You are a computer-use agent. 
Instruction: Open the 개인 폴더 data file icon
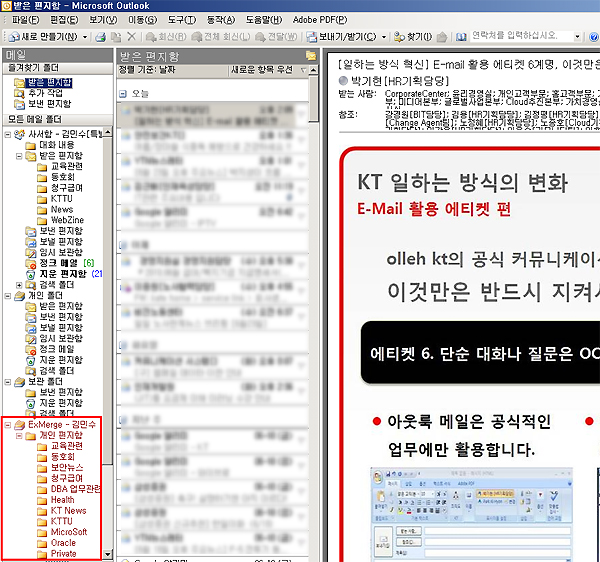click(20, 296)
